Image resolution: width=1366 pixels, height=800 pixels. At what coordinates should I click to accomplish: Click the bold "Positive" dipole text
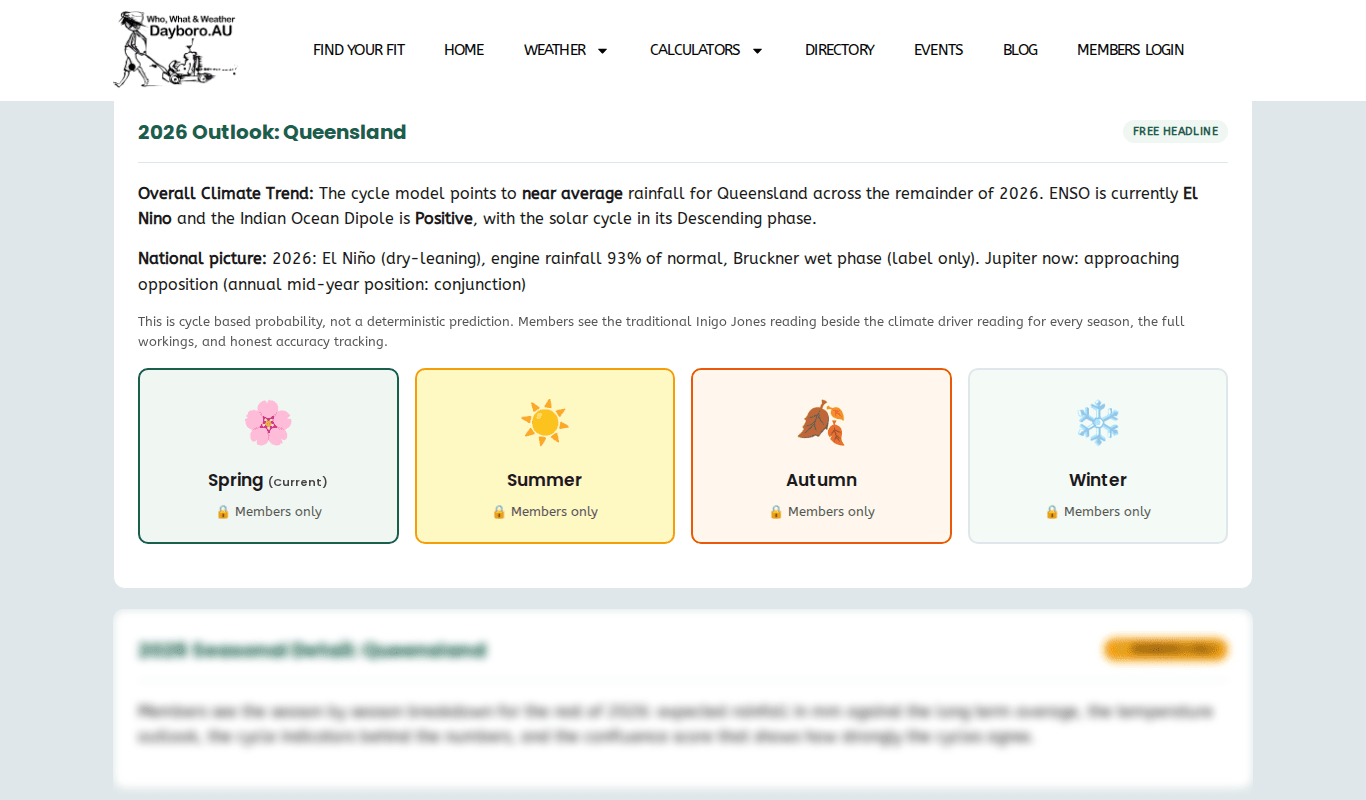point(444,218)
